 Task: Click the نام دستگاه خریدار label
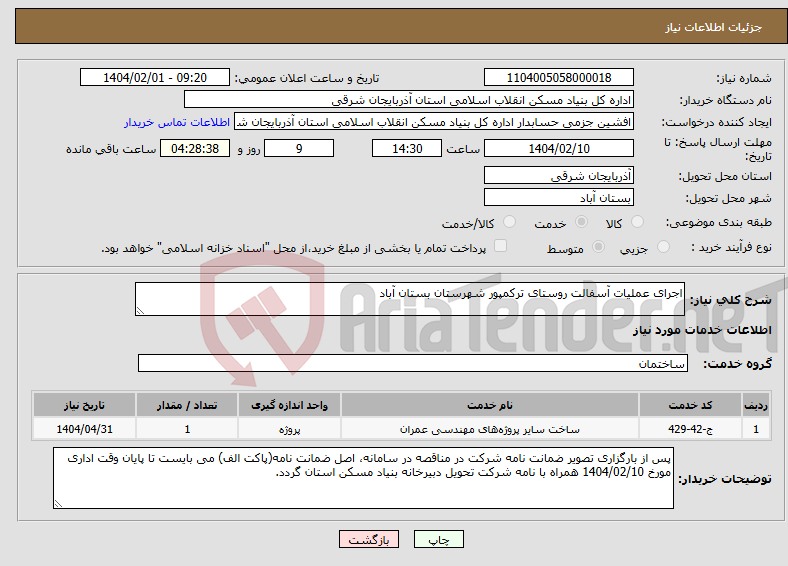point(726,101)
